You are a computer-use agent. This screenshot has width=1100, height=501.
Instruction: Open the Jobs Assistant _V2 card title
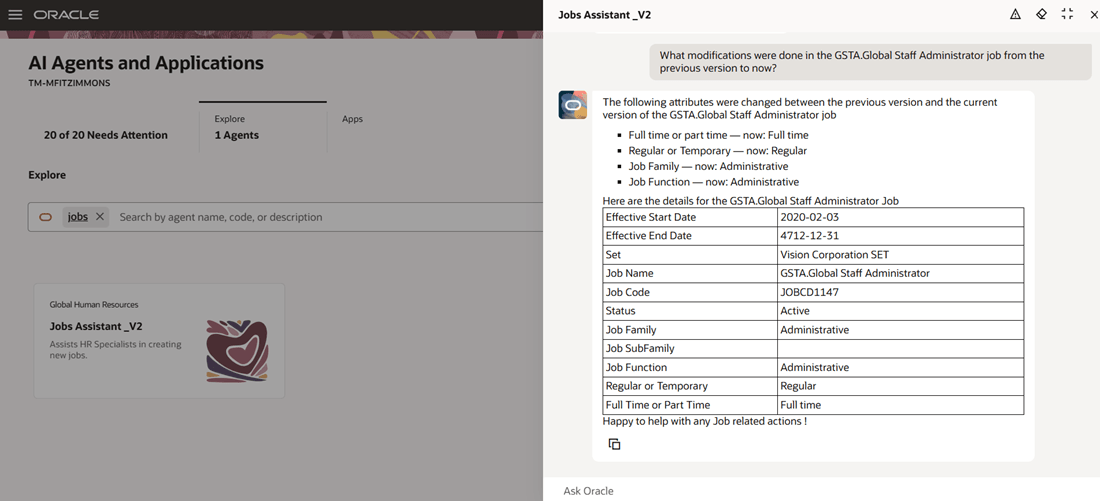click(96, 326)
